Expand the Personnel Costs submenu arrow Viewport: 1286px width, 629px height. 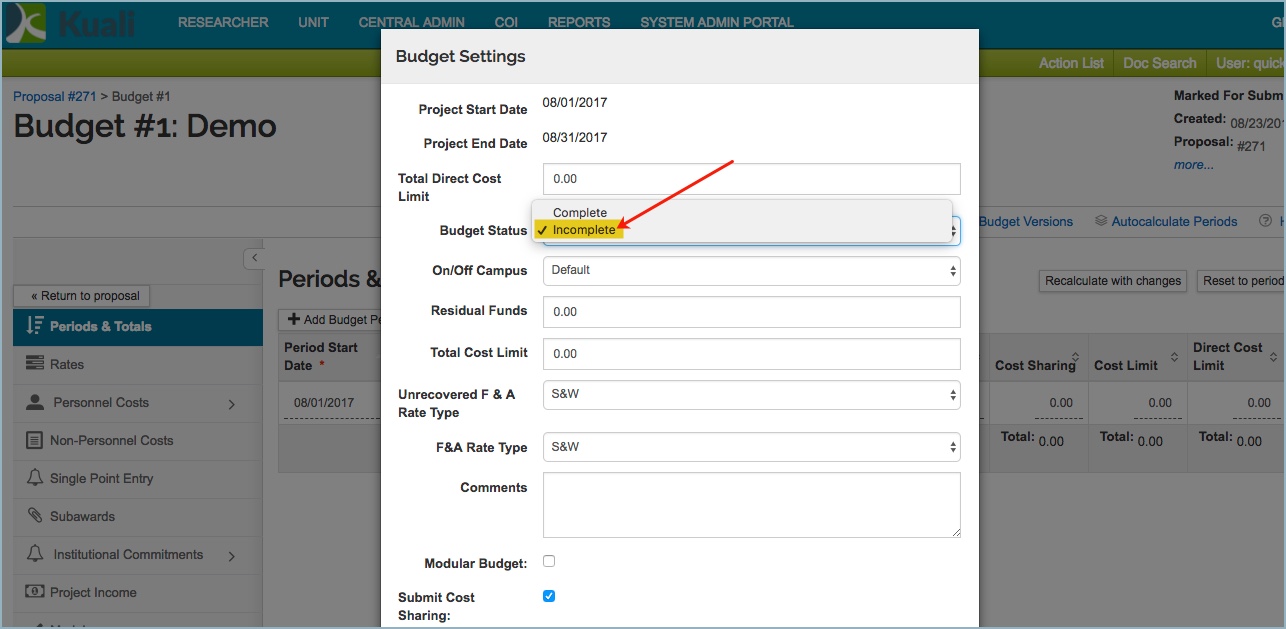coord(232,404)
